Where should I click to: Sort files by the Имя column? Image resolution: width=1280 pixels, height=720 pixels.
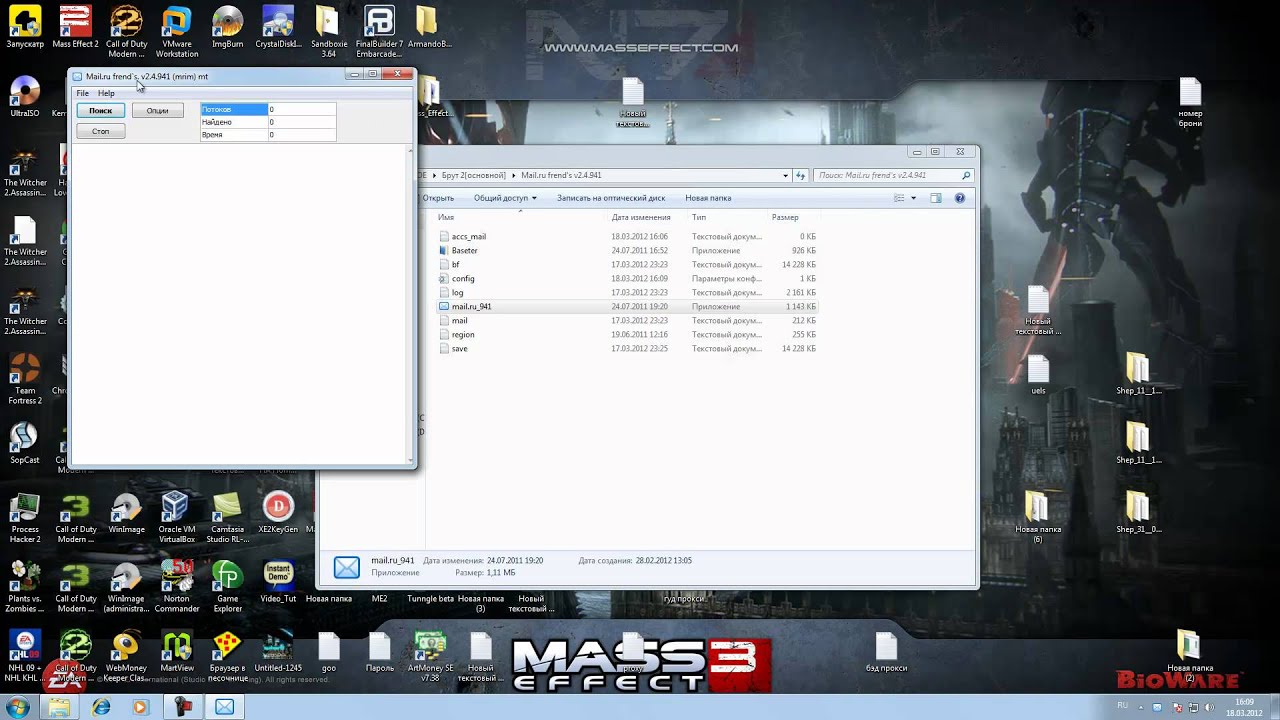[446, 217]
